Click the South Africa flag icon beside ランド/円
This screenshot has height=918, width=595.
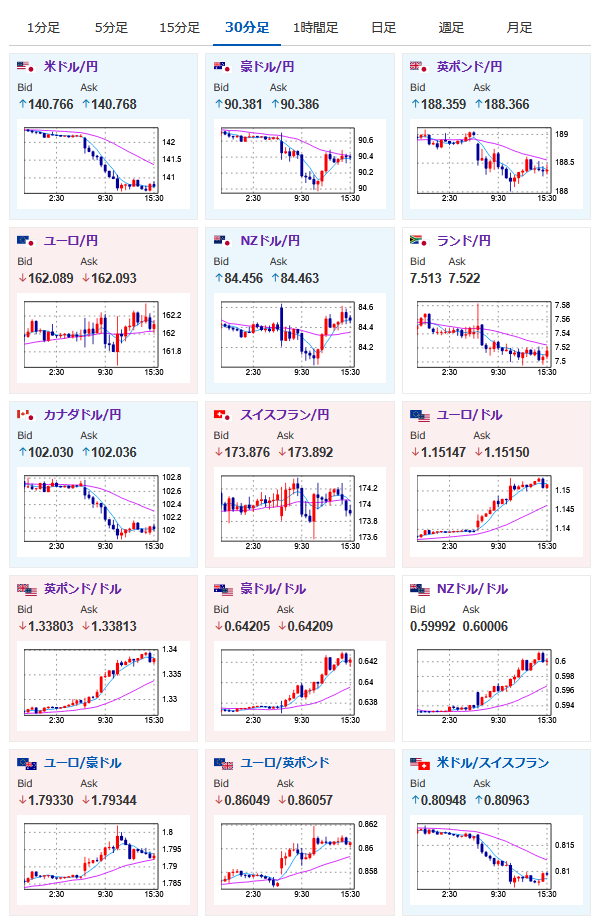(x=418, y=241)
